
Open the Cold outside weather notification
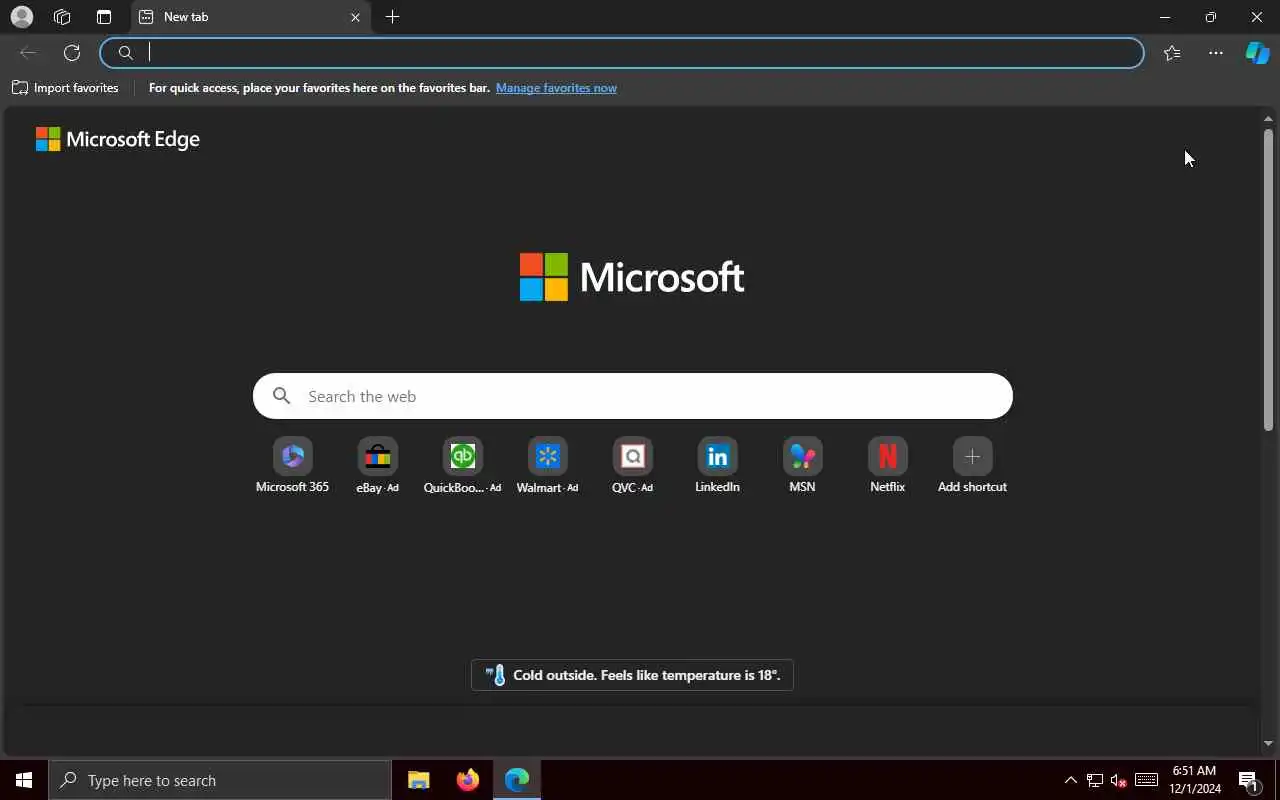point(632,675)
